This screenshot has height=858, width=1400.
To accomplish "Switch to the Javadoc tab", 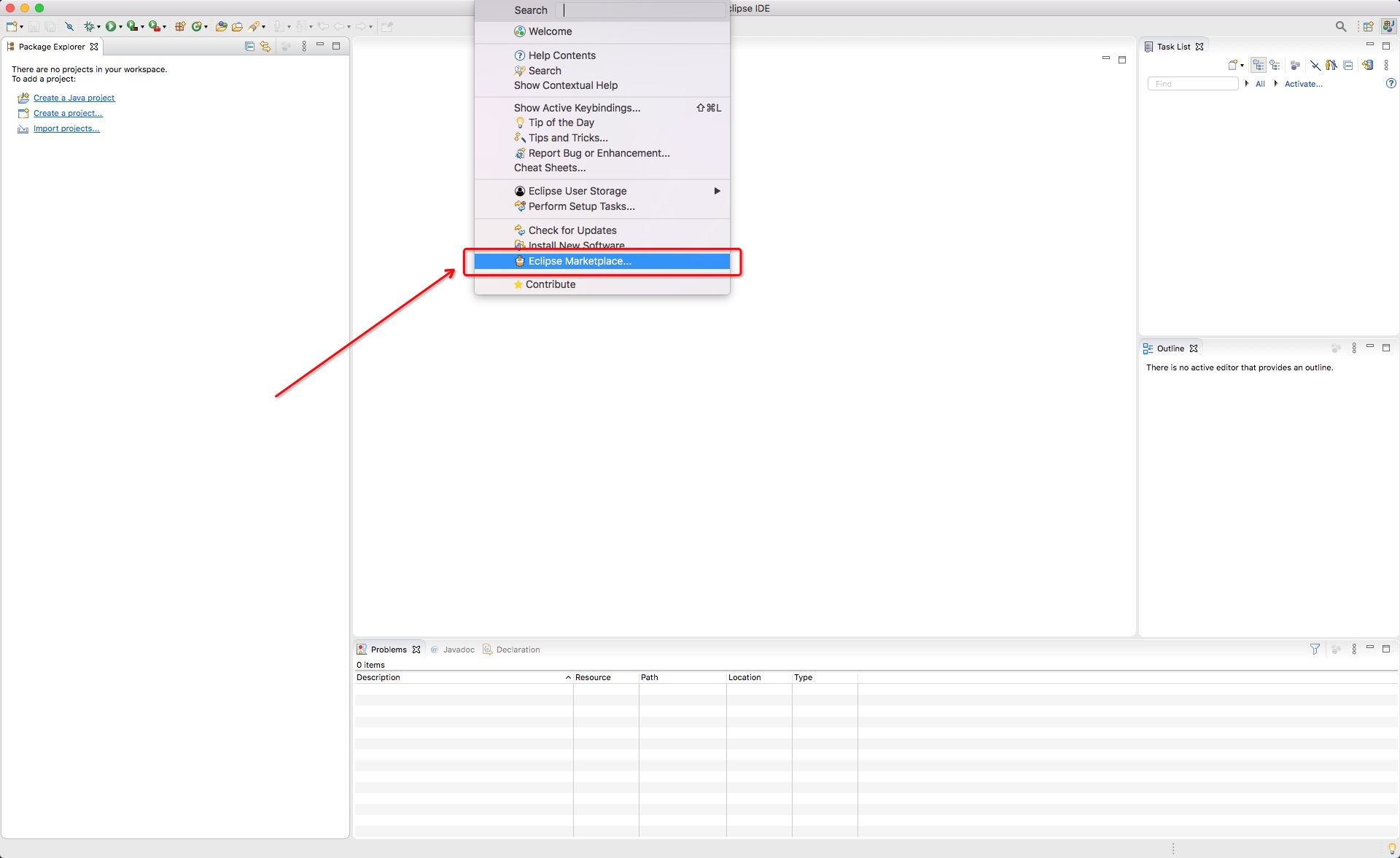I will (452, 650).
